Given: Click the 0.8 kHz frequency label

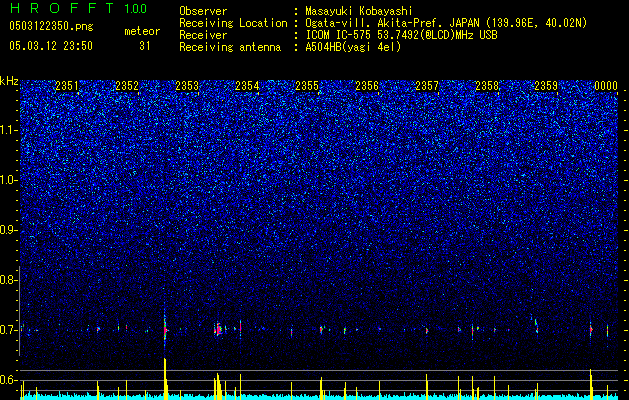Looking at the screenshot, I should pyautogui.click(x=8, y=280).
